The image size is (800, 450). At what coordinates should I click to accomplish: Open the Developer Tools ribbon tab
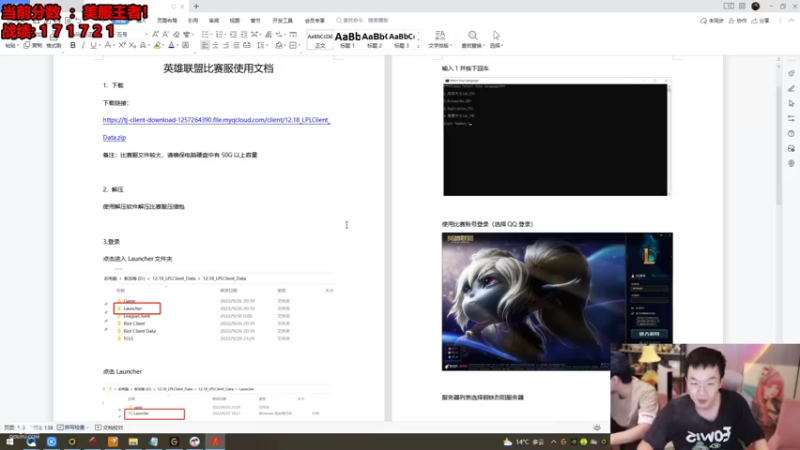click(x=282, y=20)
